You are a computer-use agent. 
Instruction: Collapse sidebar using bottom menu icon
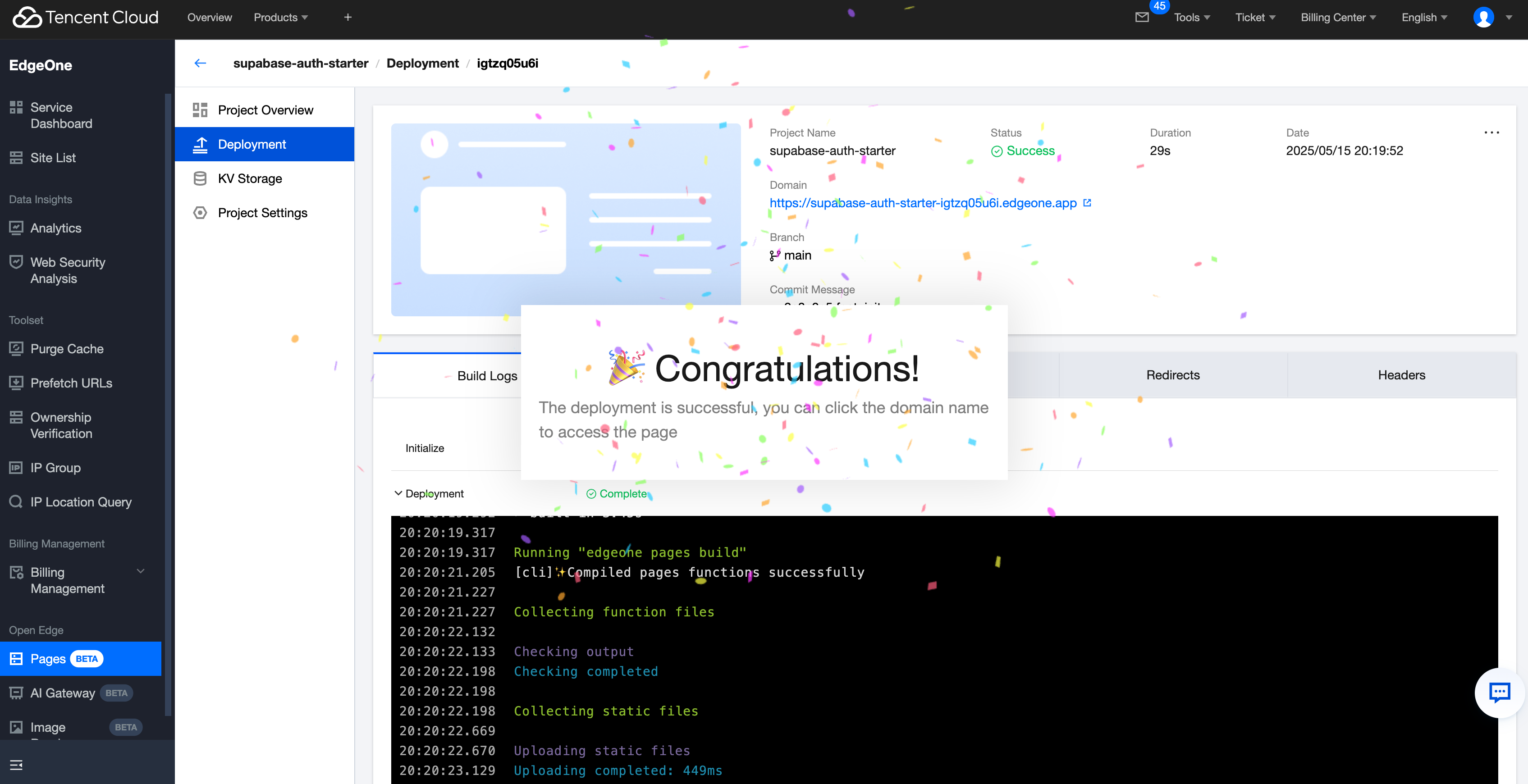[x=17, y=765]
